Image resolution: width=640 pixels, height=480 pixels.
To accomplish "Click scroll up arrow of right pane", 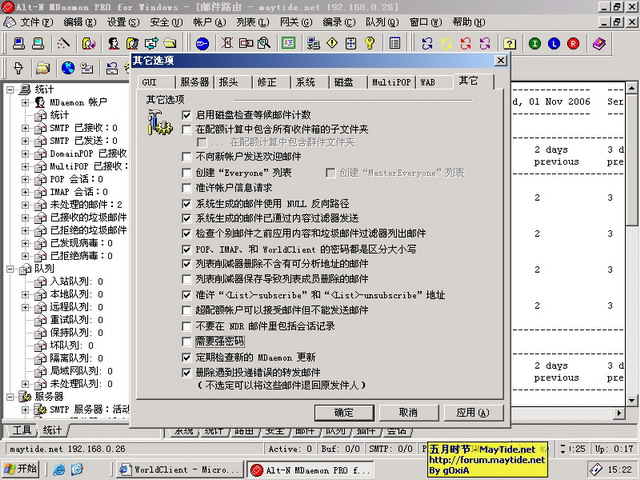I will (631, 87).
